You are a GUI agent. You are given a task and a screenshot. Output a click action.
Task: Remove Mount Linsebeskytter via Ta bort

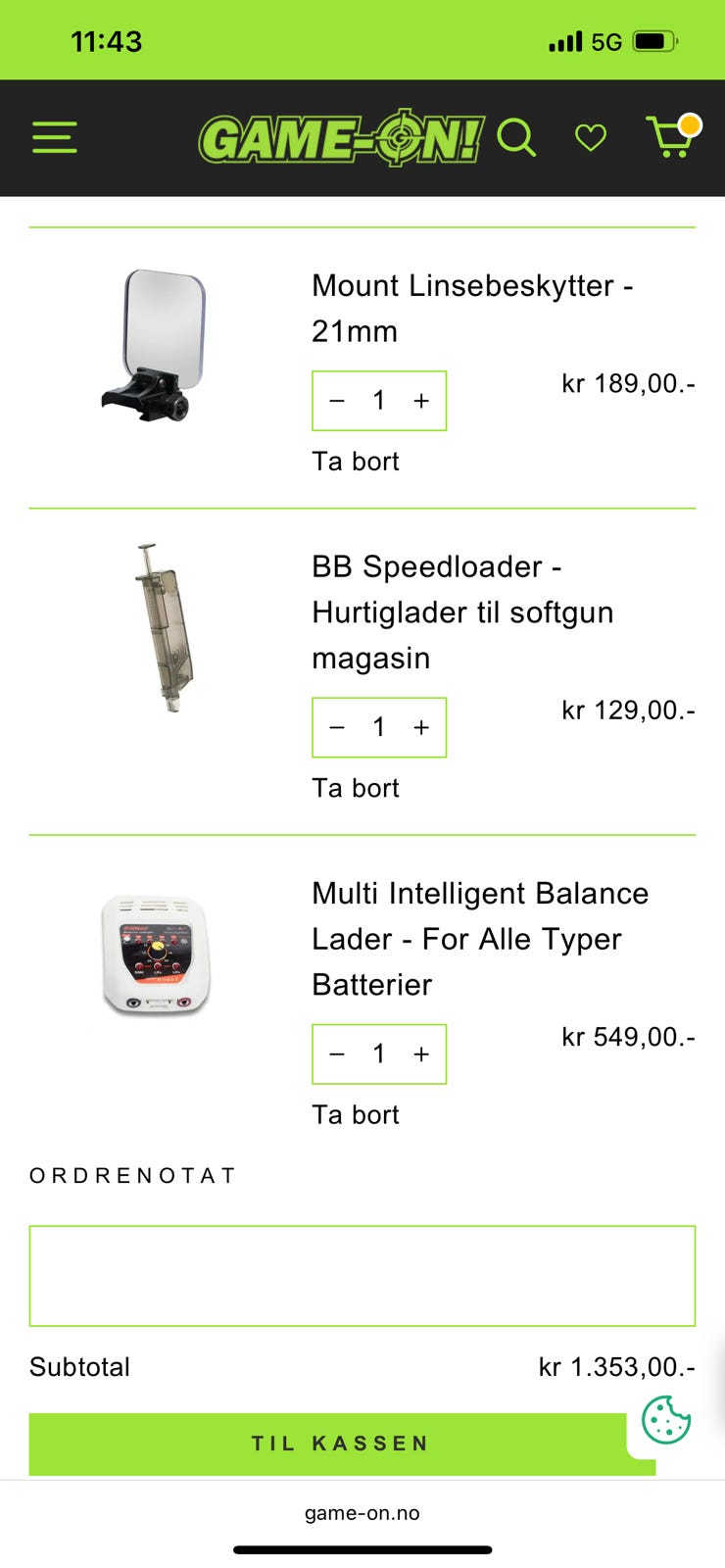click(x=355, y=462)
